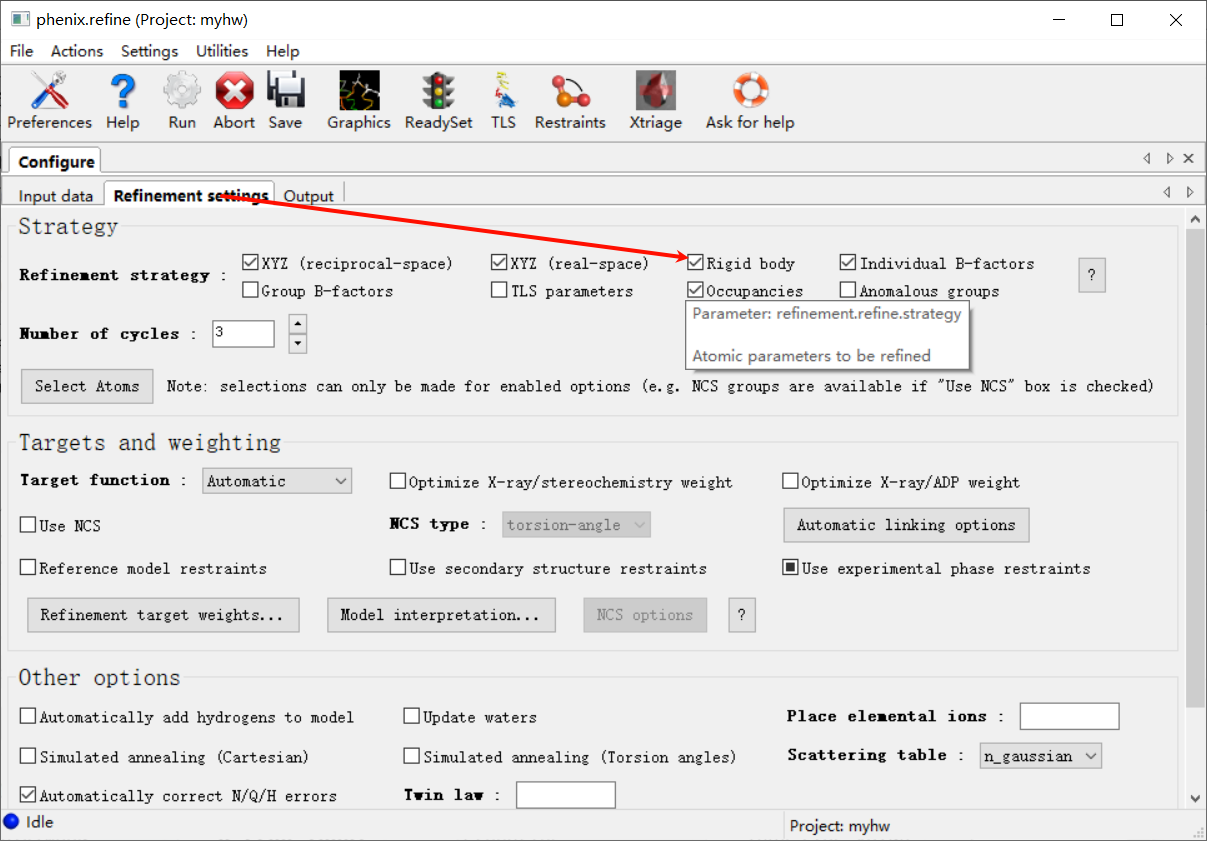Enable Update waters checkbox

coord(412,717)
